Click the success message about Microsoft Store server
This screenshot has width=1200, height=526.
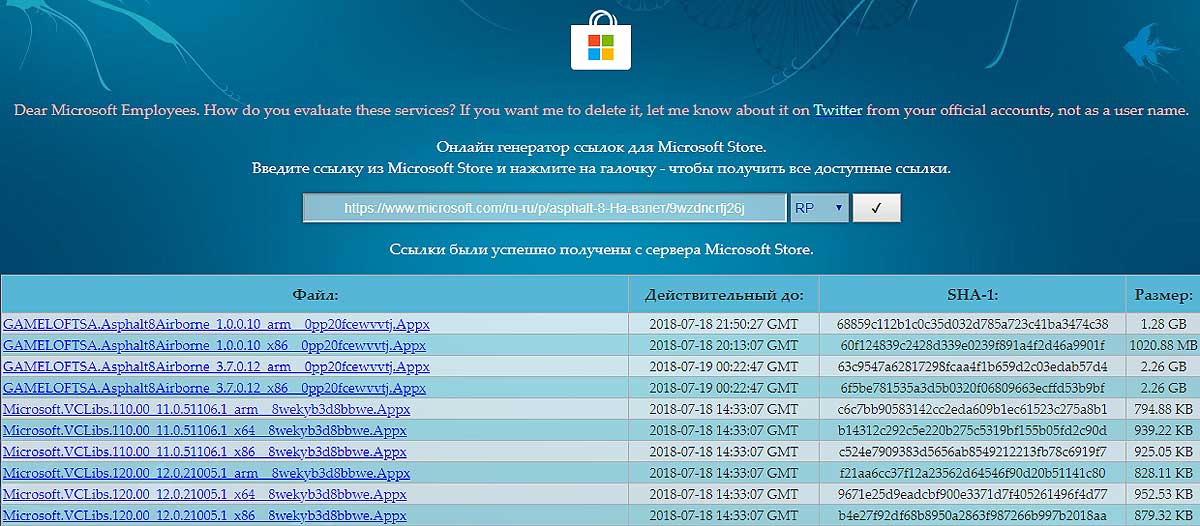[x=601, y=248]
